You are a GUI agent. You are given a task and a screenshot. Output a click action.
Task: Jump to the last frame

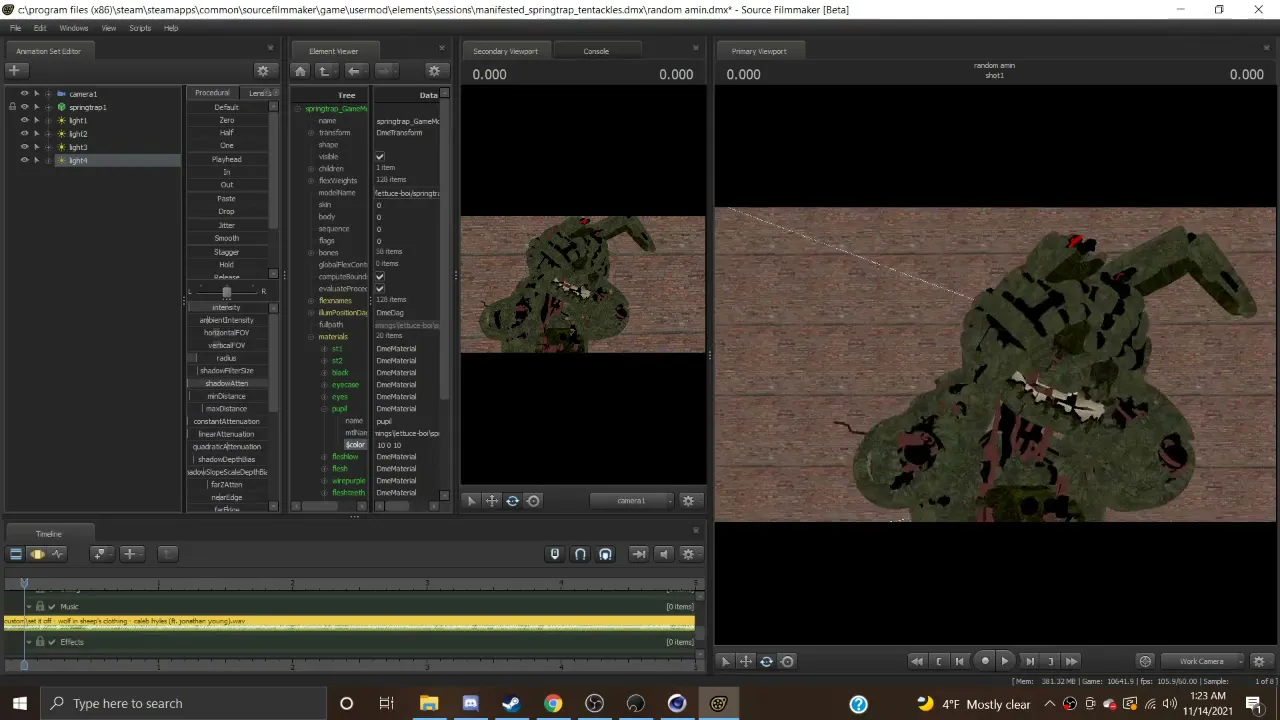tap(1071, 661)
